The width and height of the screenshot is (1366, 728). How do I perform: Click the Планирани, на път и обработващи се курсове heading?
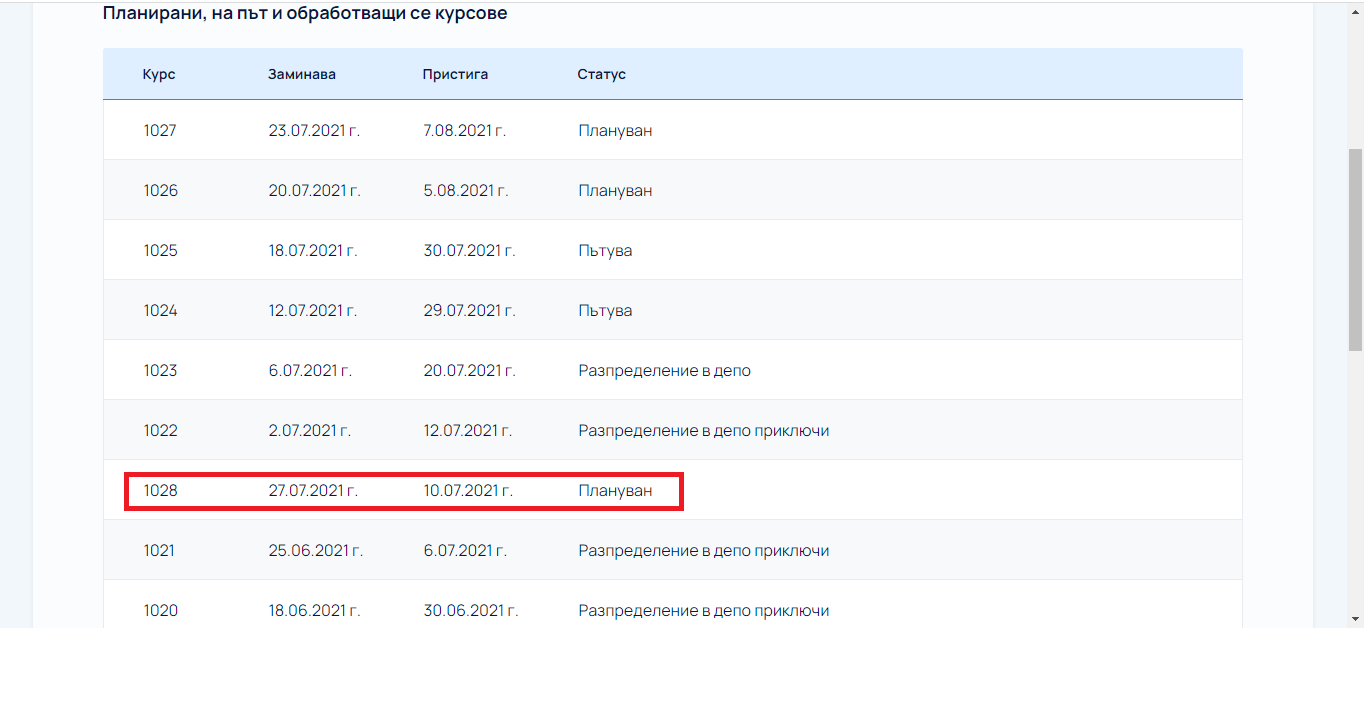(305, 14)
